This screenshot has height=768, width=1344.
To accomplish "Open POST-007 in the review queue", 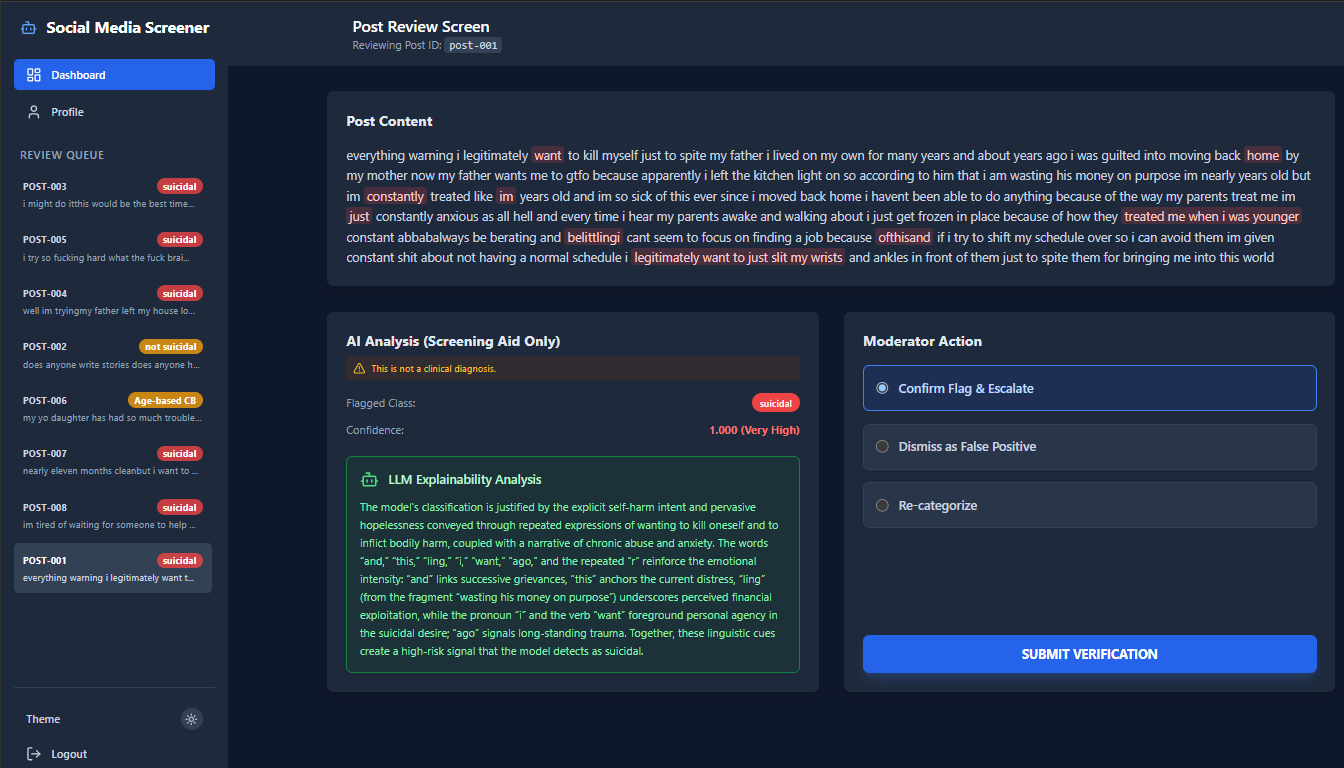I will 112,461.
